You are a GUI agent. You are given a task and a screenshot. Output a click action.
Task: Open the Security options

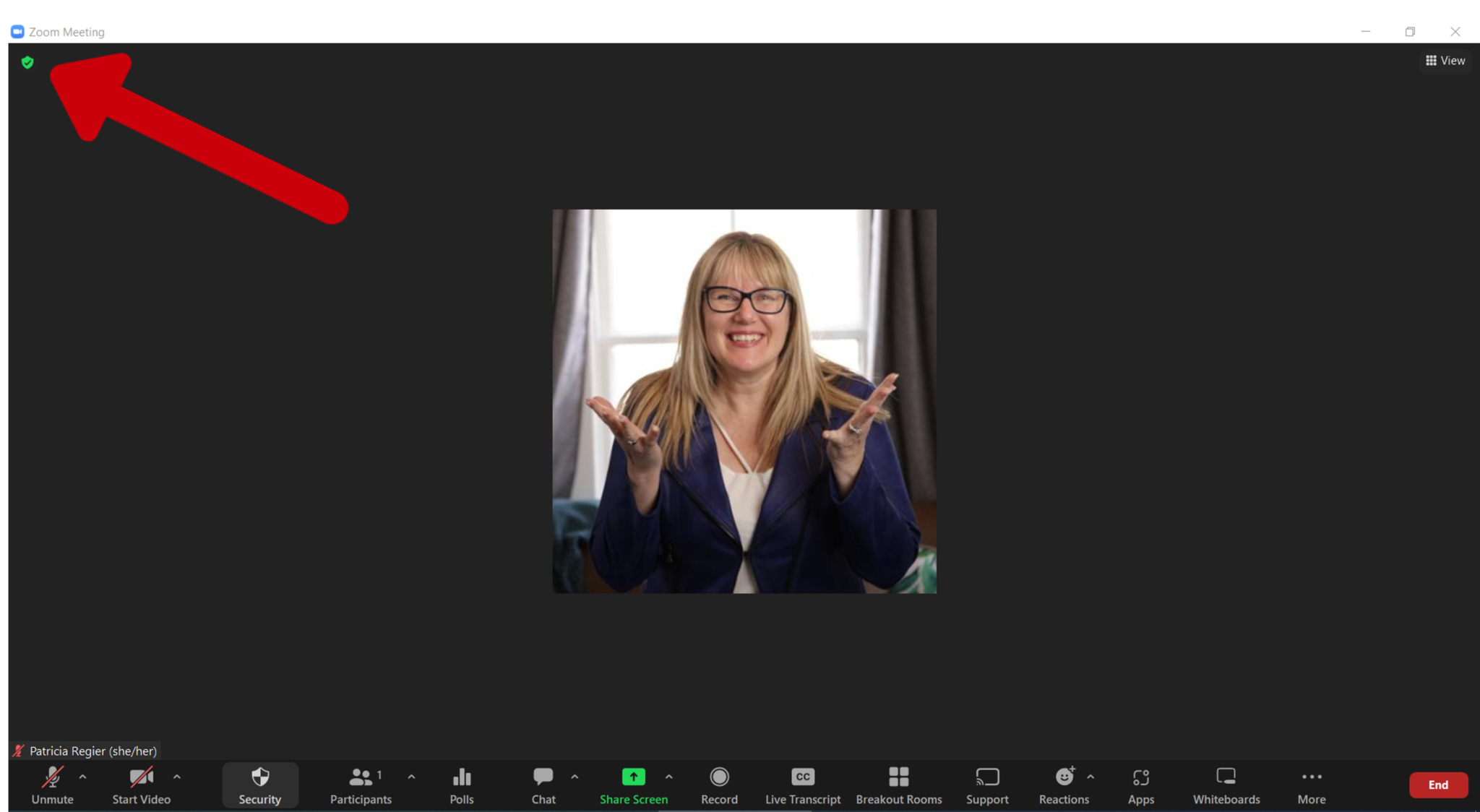[x=259, y=785]
